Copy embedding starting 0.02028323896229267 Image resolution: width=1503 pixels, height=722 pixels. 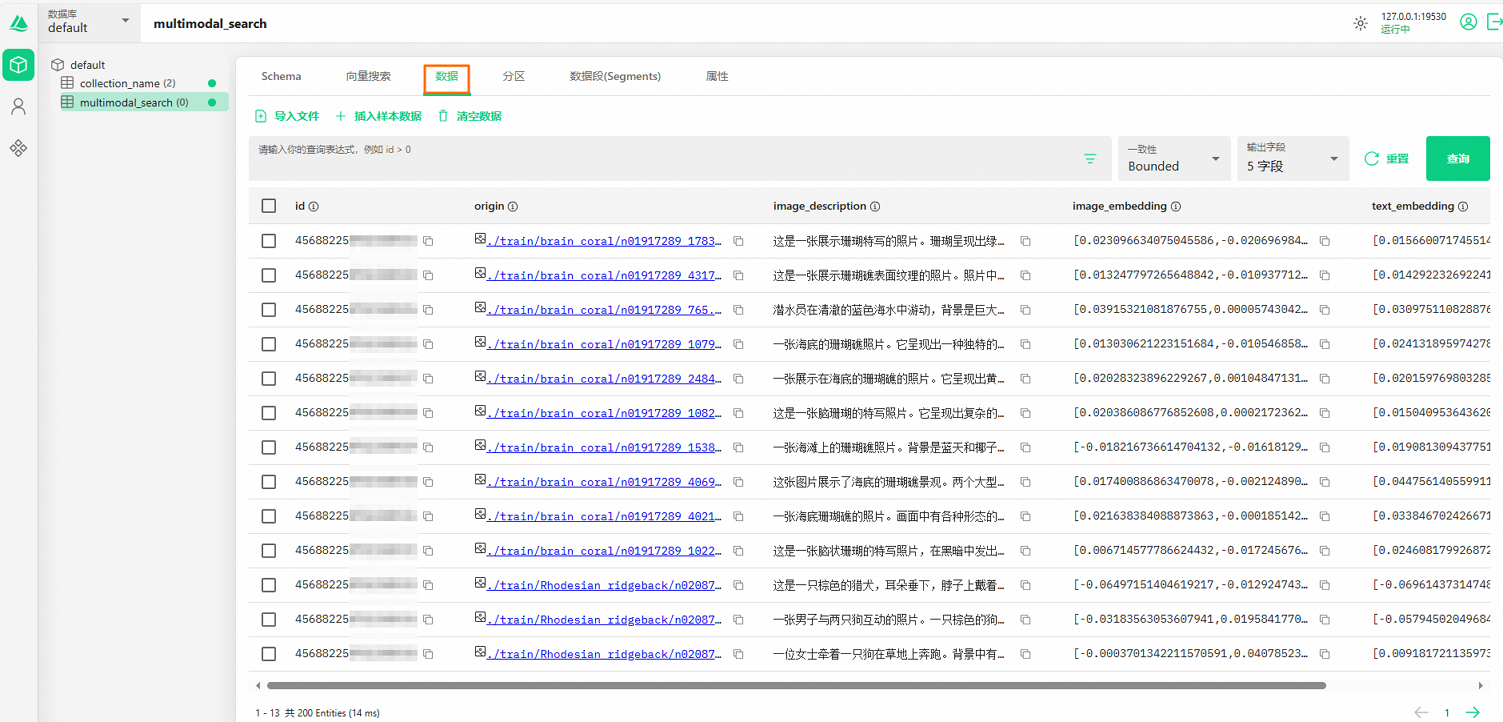(x=1325, y=379)
